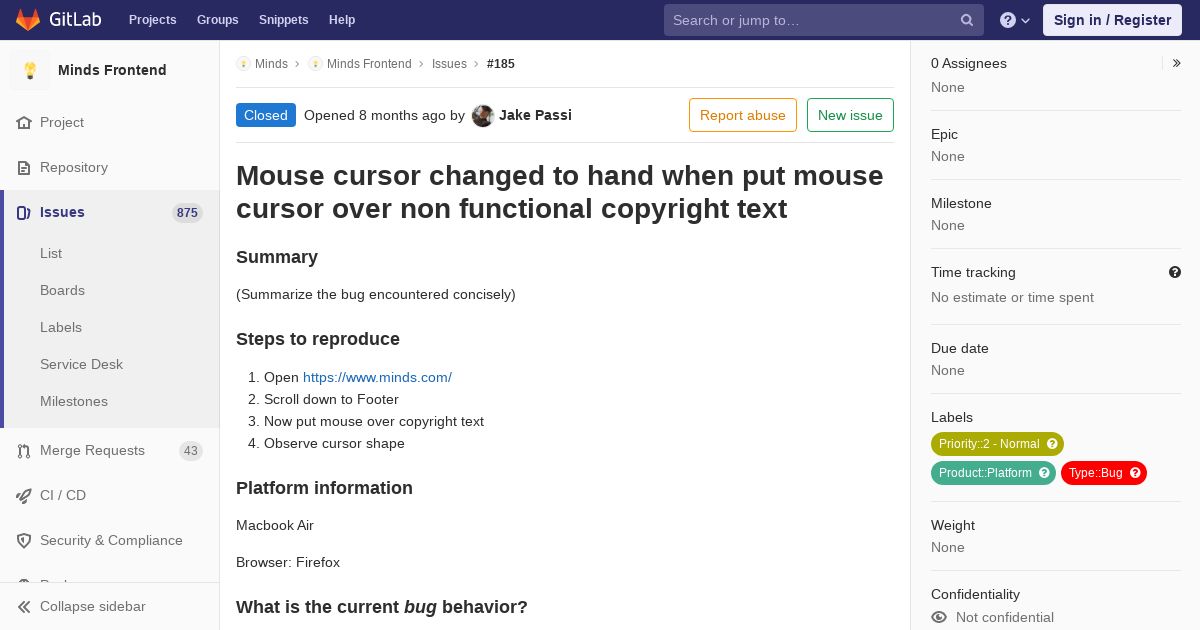Click the Not confidential eye icon
Image resolution: width=1200 pixels, height=630 pixels.
(x=939, y=617)
